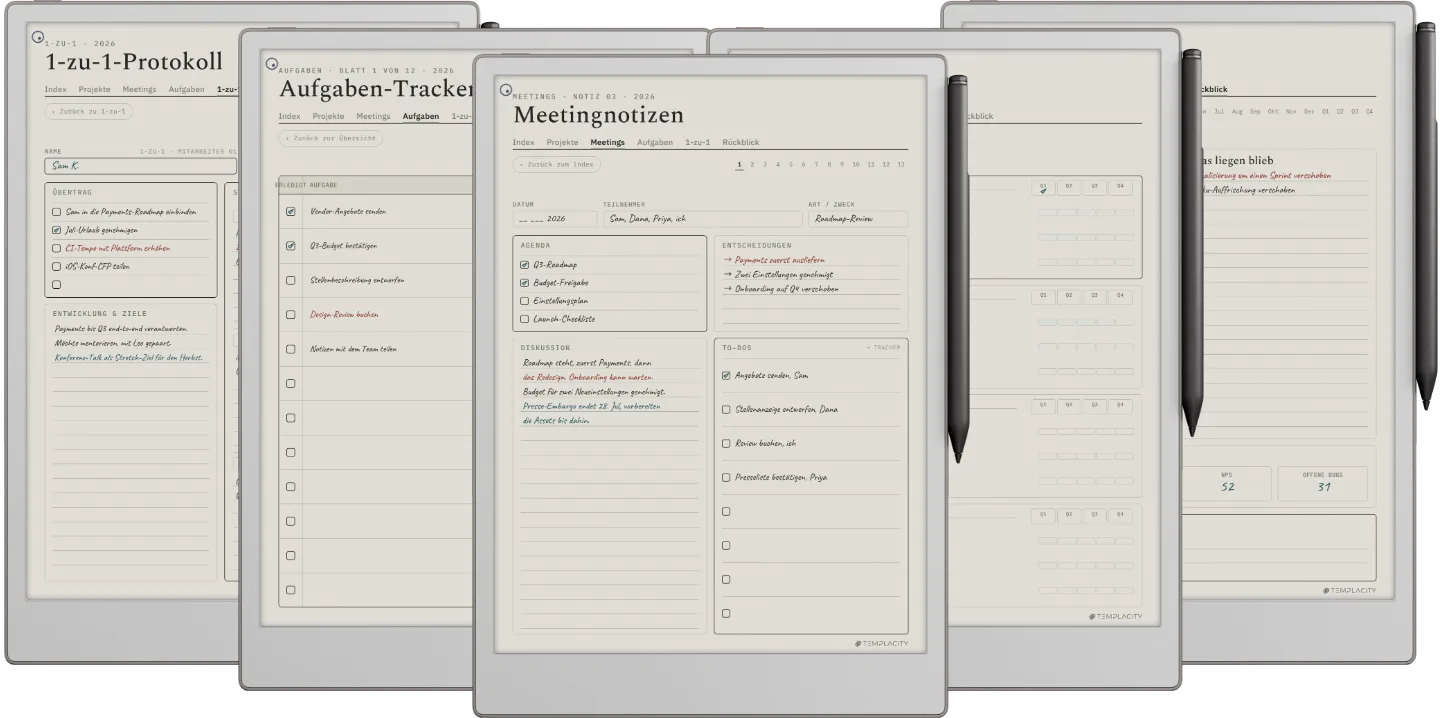Tap the circle icon on Aufgaben-Tracker page
The height and width of the screenshot is (718, 1440).
coord(271,64)
